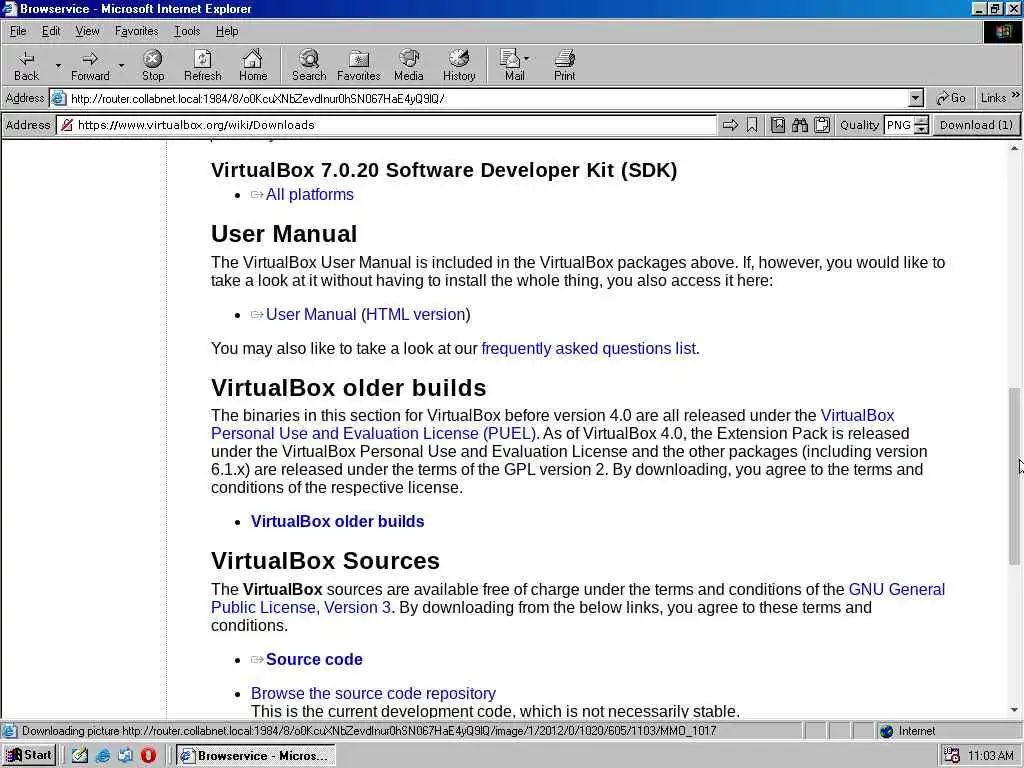Click the Start button
This screenshot has height=768, width=1024.
(x=29, y=756)
